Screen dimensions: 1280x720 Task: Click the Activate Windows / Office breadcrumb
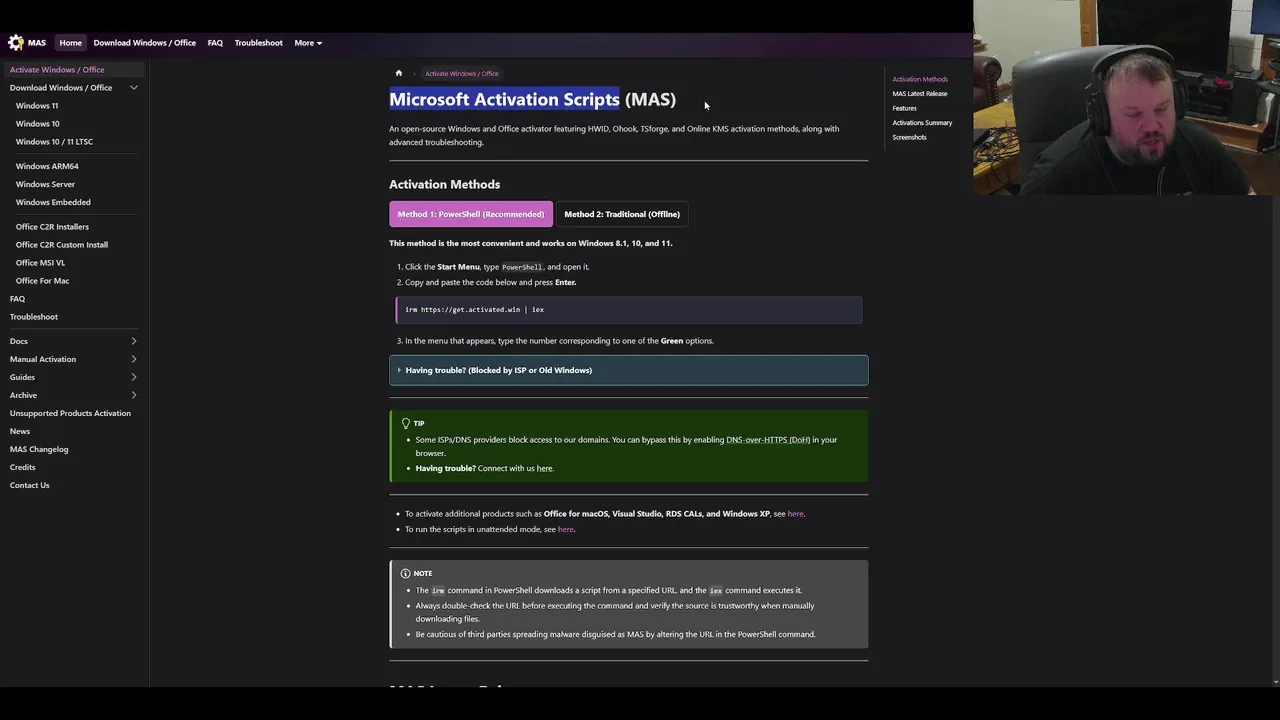461,73
